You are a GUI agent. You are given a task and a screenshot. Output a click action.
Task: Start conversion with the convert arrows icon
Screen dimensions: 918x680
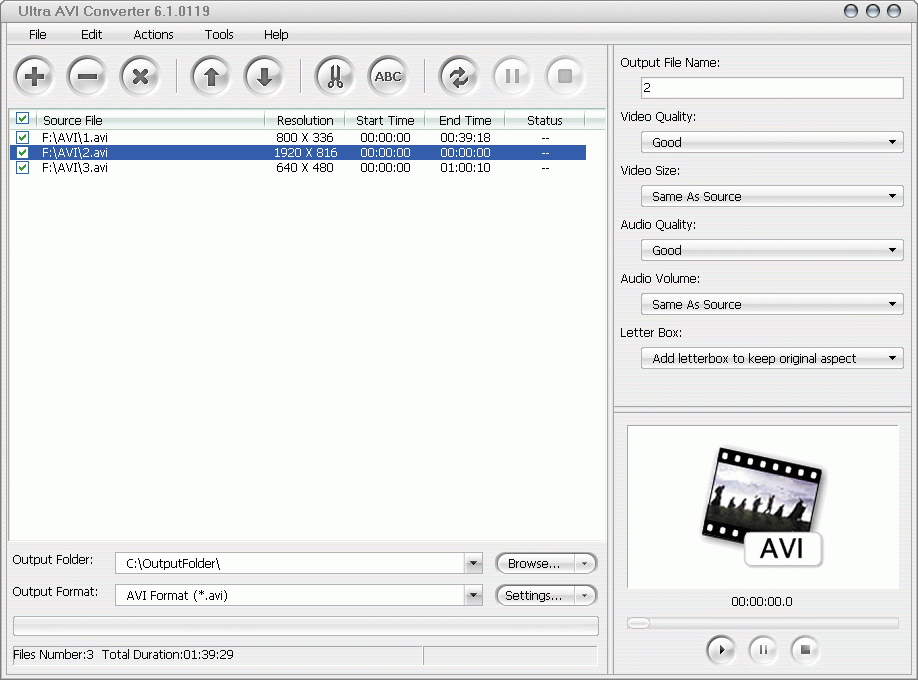(x=458, y=76)
